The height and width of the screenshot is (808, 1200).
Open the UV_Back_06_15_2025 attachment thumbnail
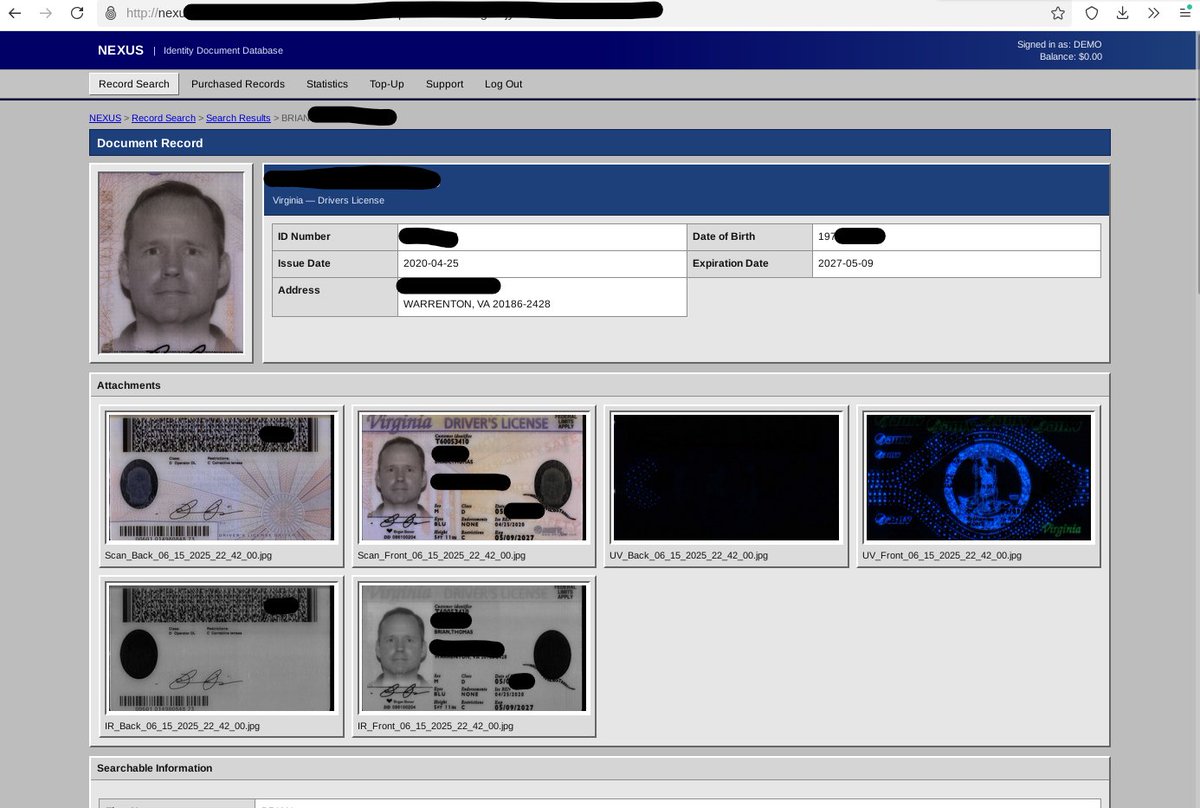[726, 478]
